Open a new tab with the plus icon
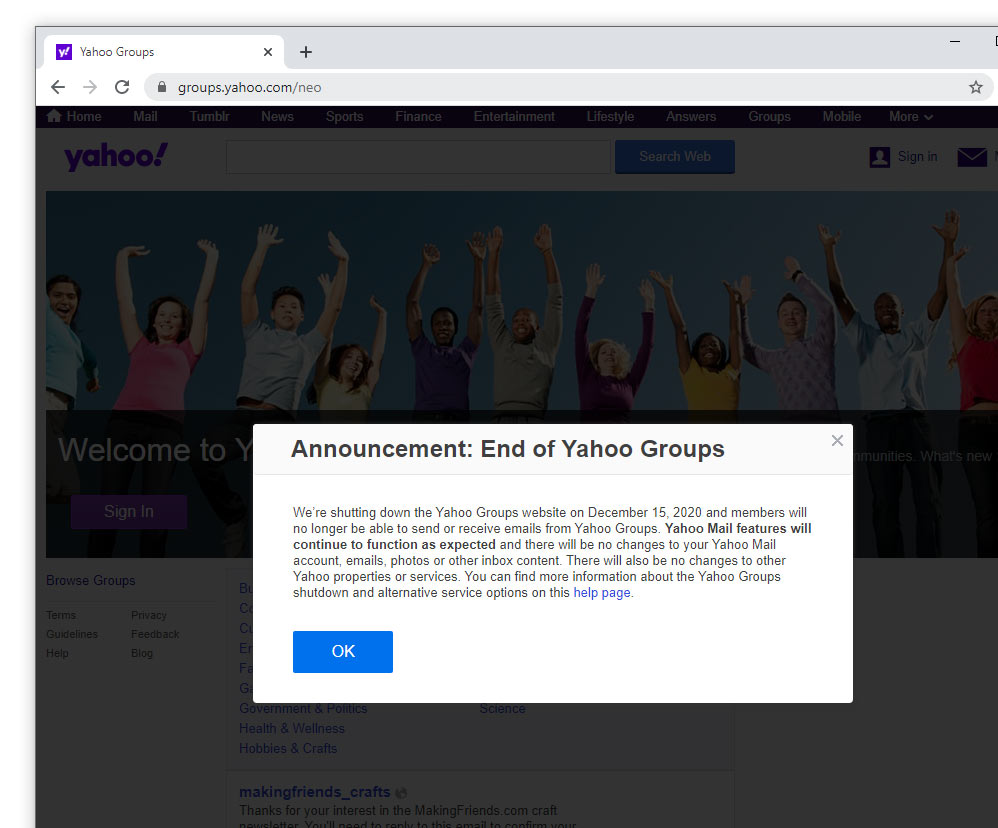 pos(306,52)
